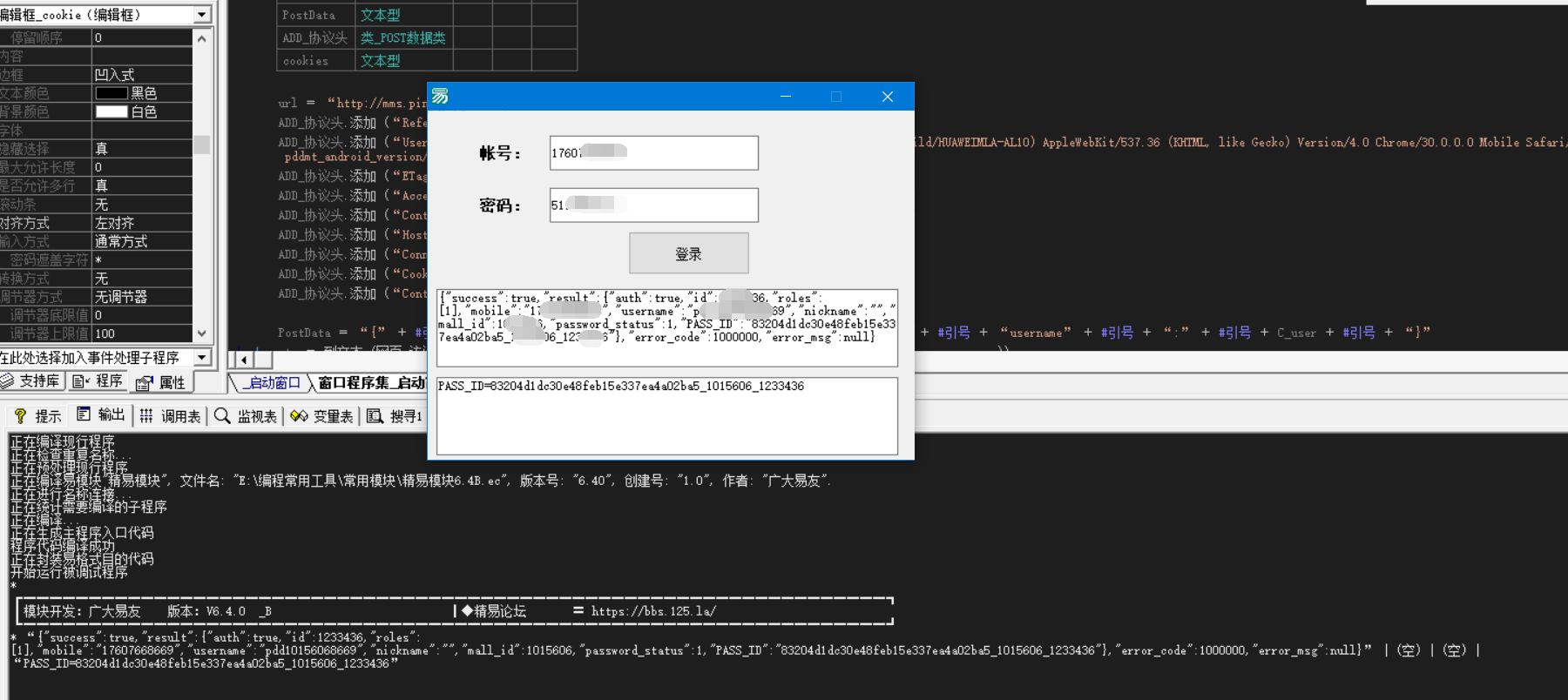The width and height of the screenshot is (1568, 700).
Task: Click the black 文本颜色 color swatch
Action: tap(112, 93)
